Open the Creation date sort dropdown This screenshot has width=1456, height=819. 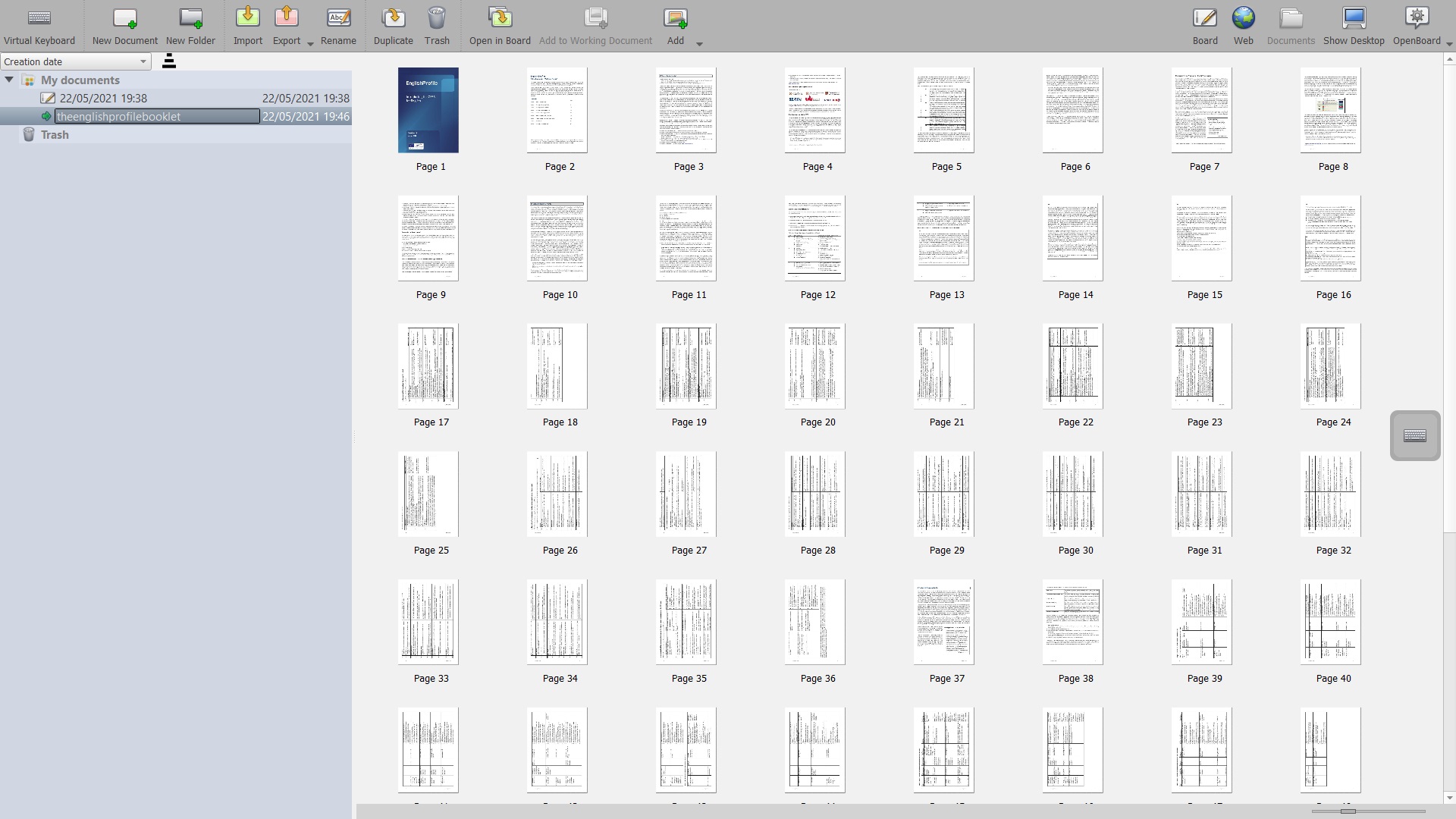75,61
